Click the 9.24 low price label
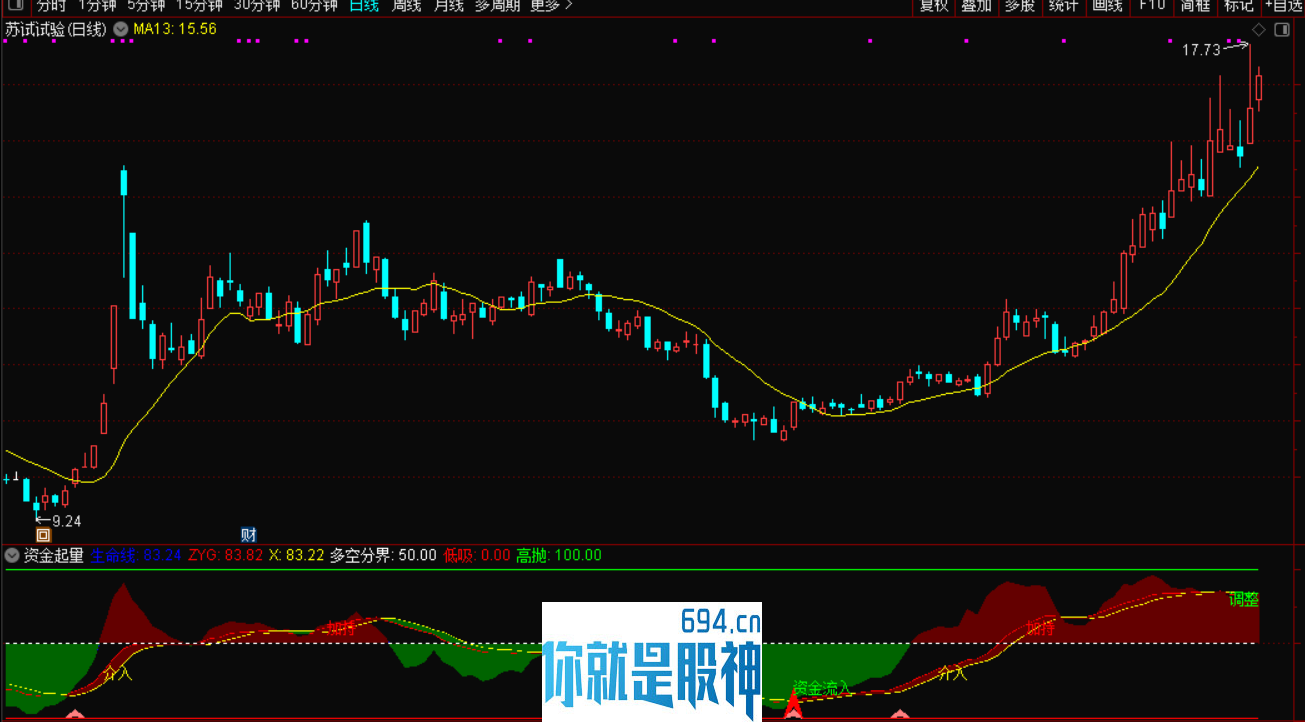The width and height of the screenshot is (1305, 722). coord(67,521)
